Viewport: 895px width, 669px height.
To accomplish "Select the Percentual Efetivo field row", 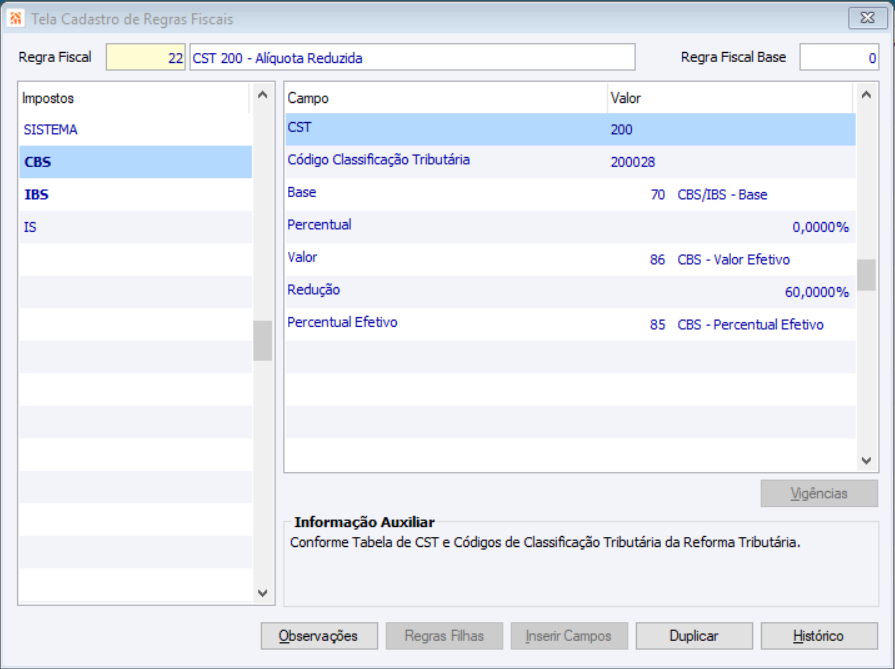I will pos(570,324).
